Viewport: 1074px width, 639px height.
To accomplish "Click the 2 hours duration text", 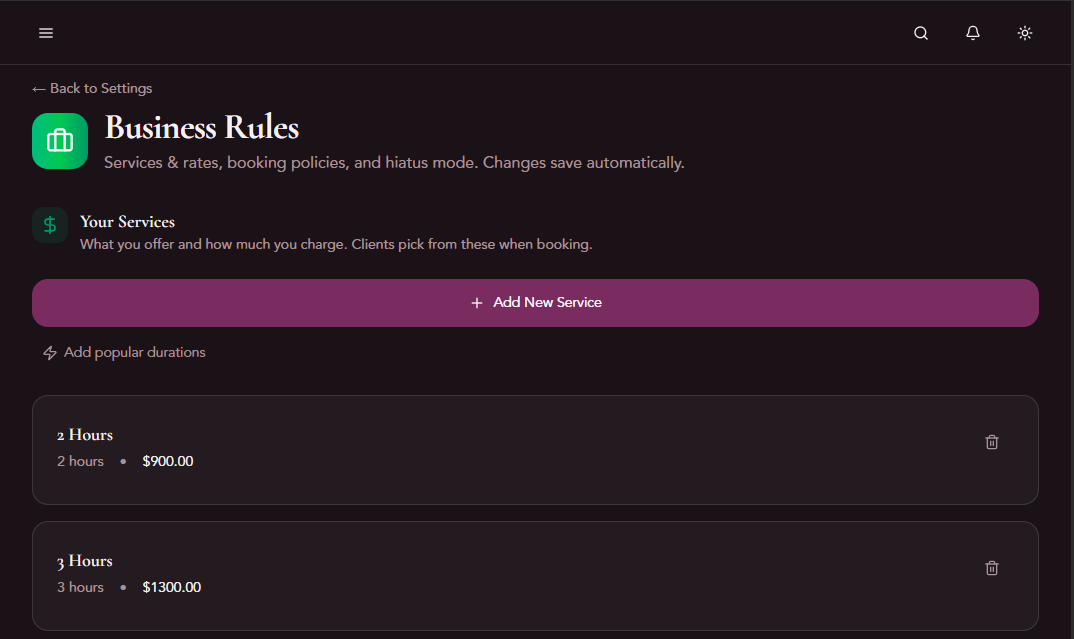I will [80, 461].
